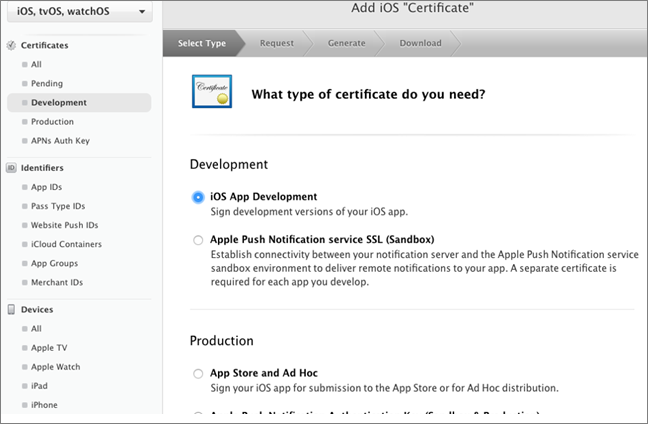Click the Identifiers ID badge icon
This screenshot has height=424, width=648.
point(11,168)
